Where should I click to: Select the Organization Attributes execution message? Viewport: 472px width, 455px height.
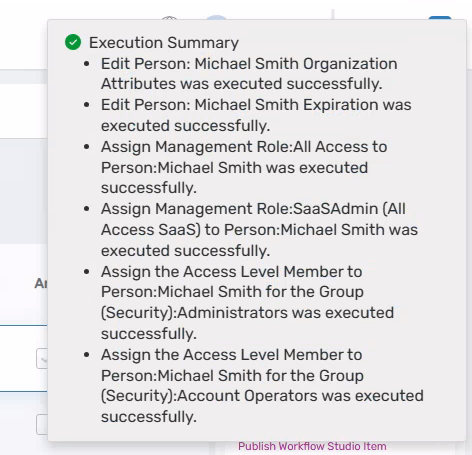249,74
